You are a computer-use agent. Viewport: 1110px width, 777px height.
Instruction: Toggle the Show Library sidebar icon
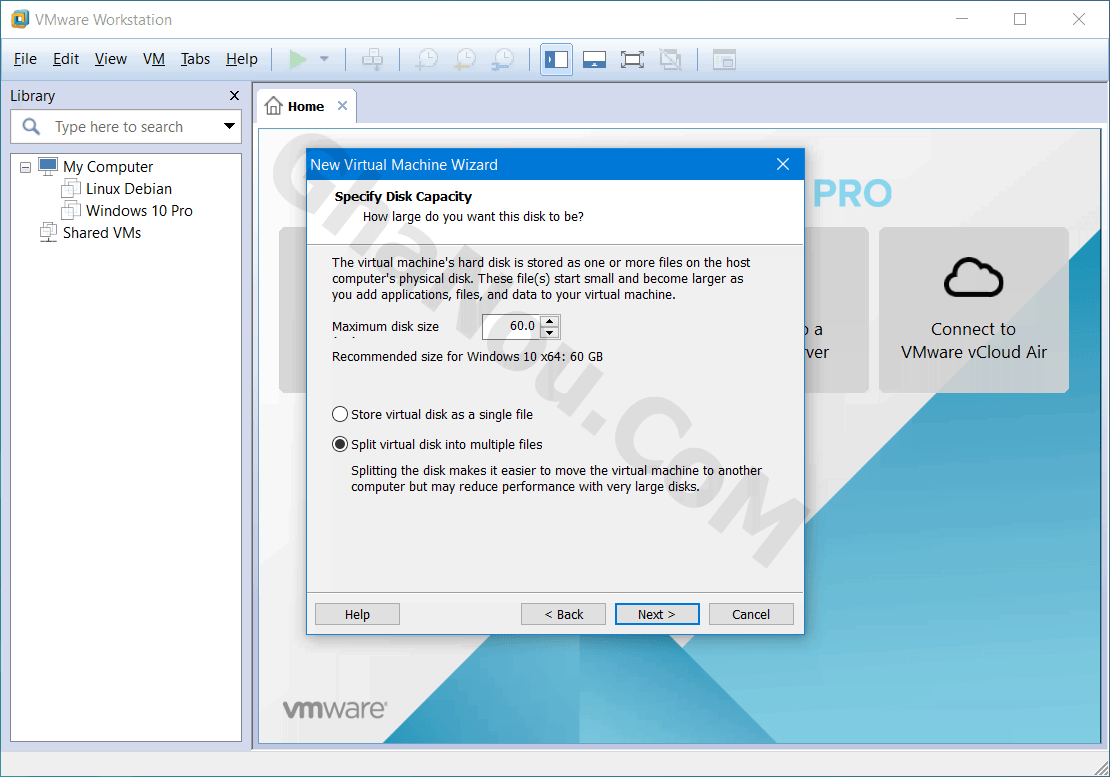[556, 59]
